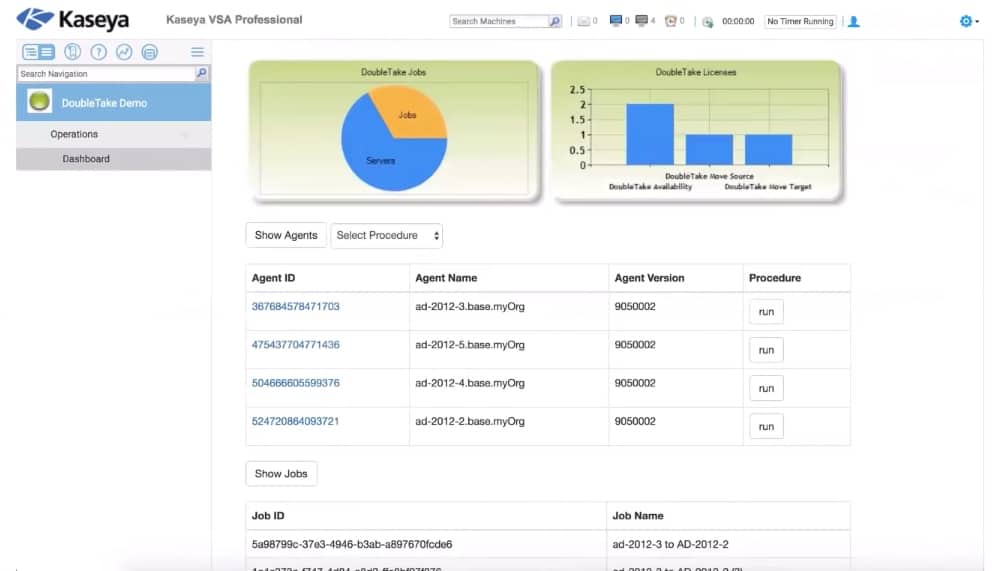Image resolution: width=992 pixels, height=571 pixels.
Task: Click the navigation mode toggle icon in sidebar
Action: [39, 52]
